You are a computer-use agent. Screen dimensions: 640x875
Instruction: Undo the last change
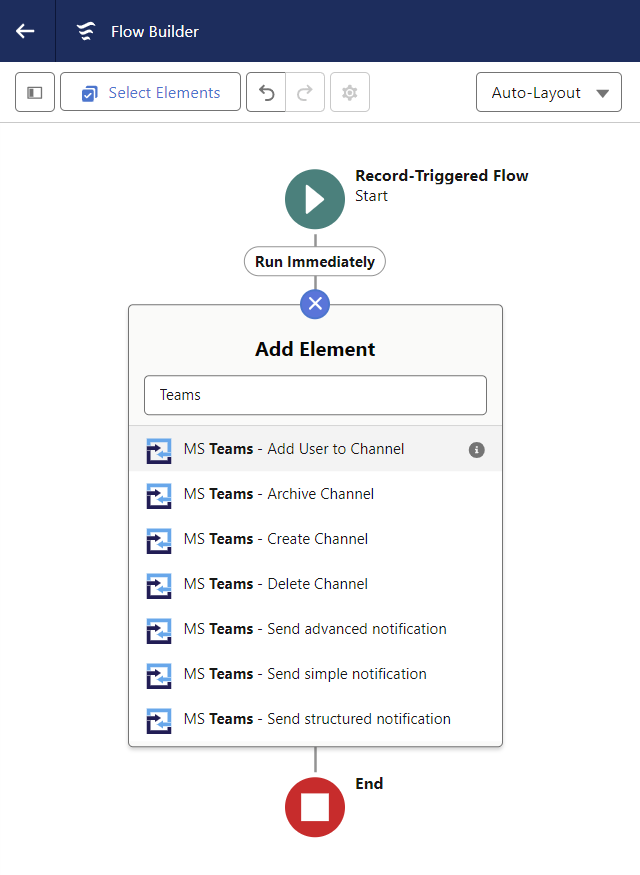click(266, 92)
